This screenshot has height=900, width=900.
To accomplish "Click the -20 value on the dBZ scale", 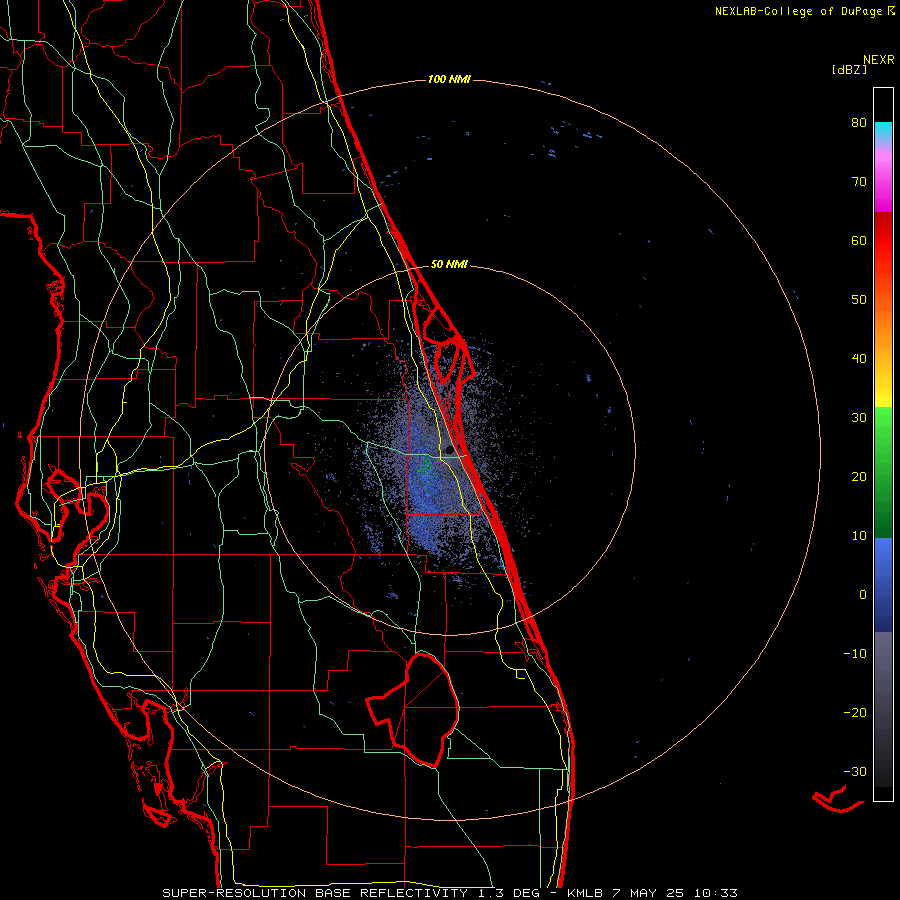I will (855, 713).
